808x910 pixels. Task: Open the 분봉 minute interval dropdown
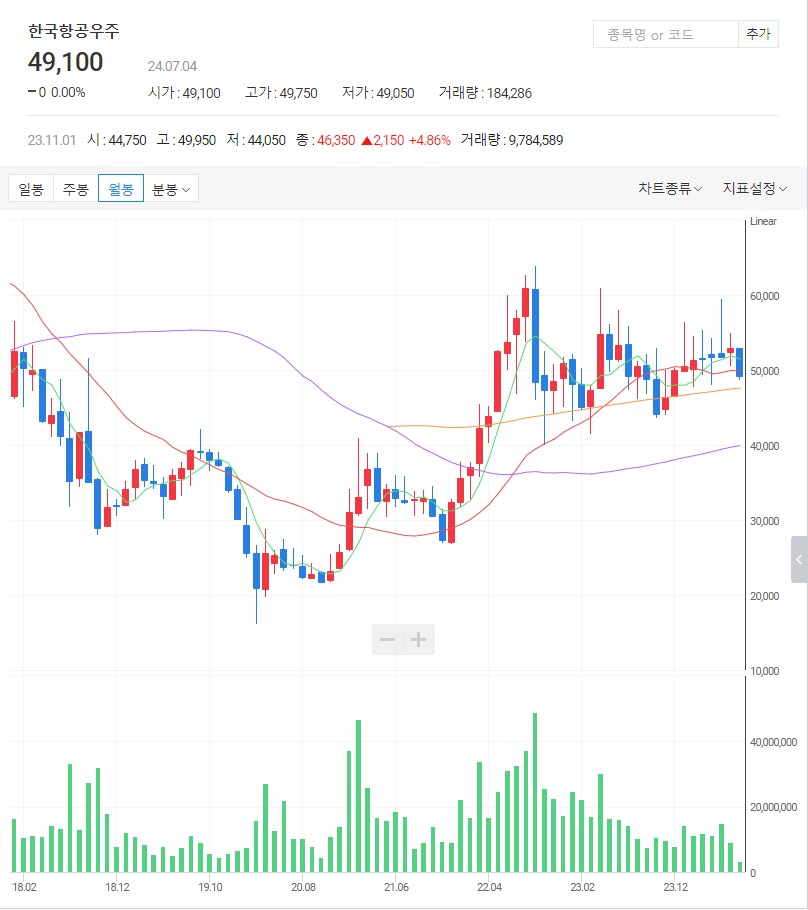click(x=172, y=189)
